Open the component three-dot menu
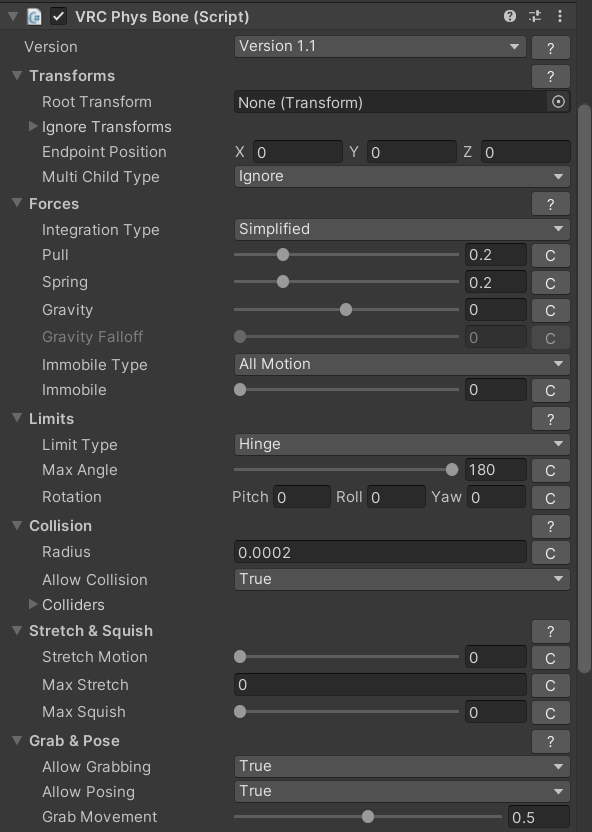This screenshot has height=832, width=592. tap(560, 16)
